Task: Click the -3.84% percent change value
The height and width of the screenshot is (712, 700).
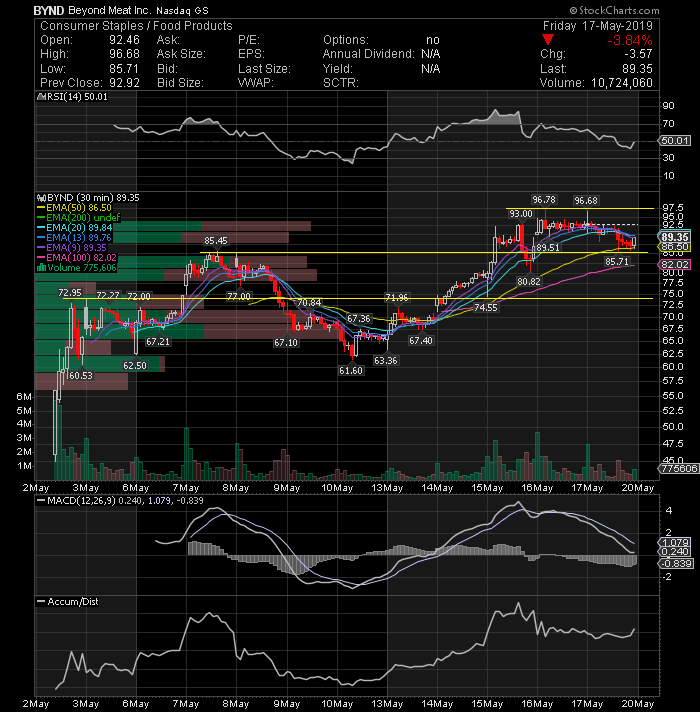Action: 630,40
